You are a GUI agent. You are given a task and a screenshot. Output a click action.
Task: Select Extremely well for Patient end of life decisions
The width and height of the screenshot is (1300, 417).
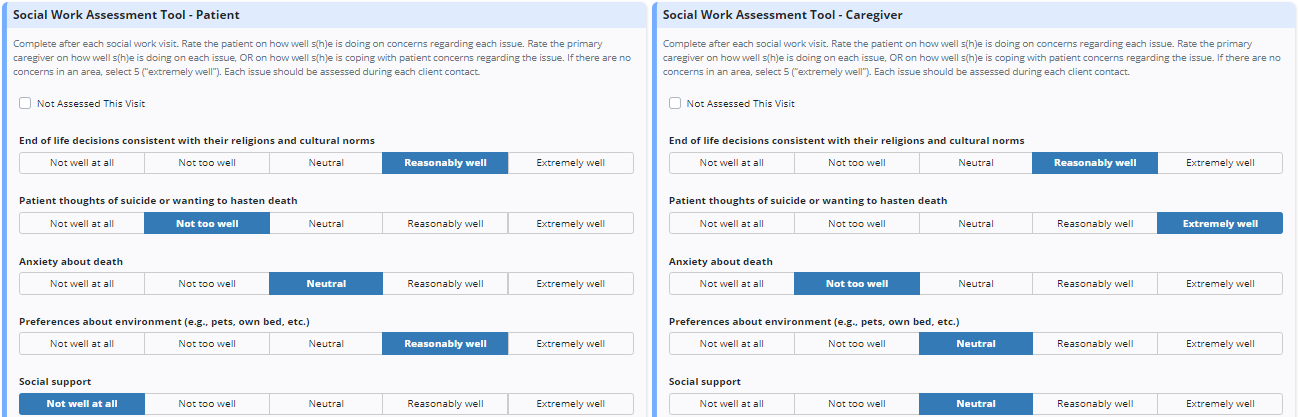pos(570,163)
